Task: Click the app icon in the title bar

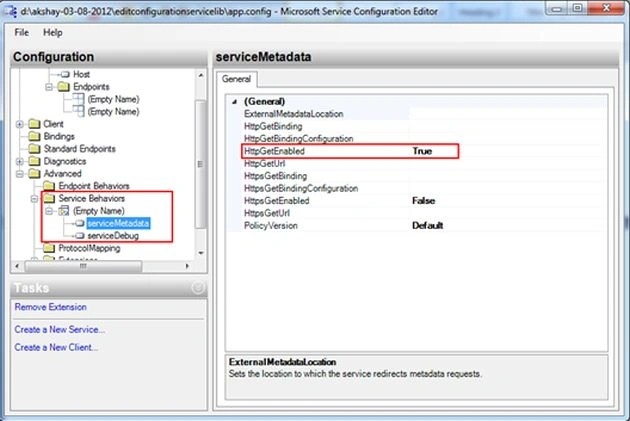Action: (10, 11)
